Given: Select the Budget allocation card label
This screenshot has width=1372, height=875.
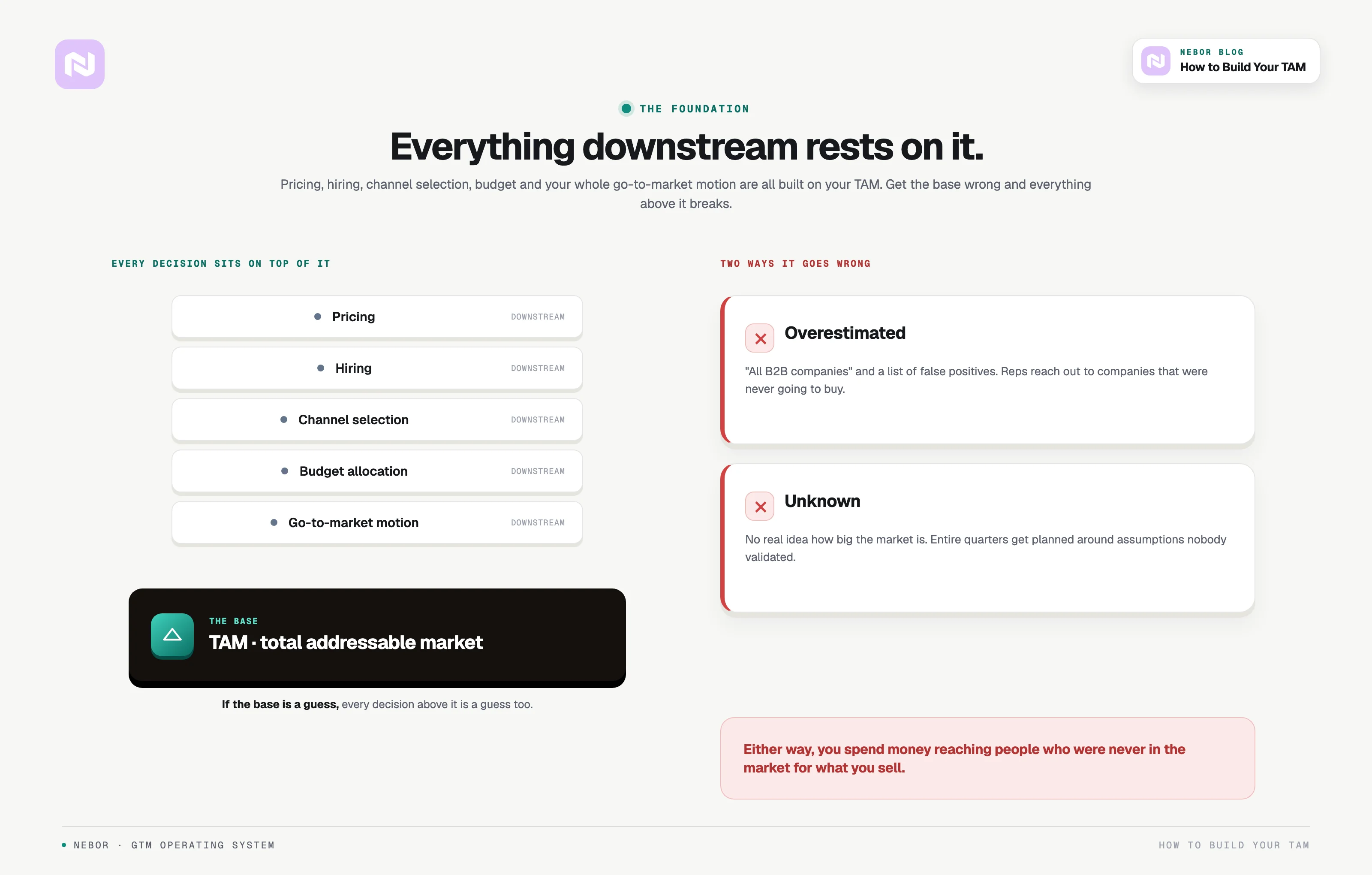Looking at the screenshot, I should tap(353, 471).
